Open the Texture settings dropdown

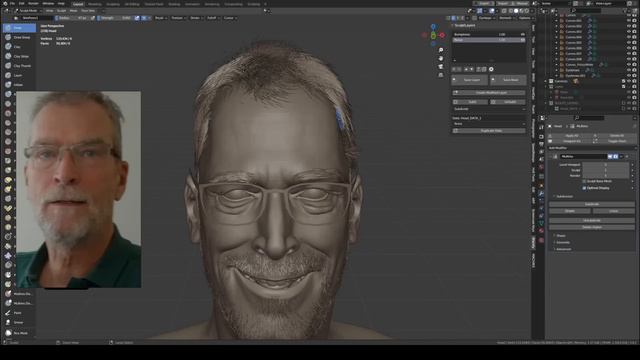pyautogui.click(x=178, y=18)
